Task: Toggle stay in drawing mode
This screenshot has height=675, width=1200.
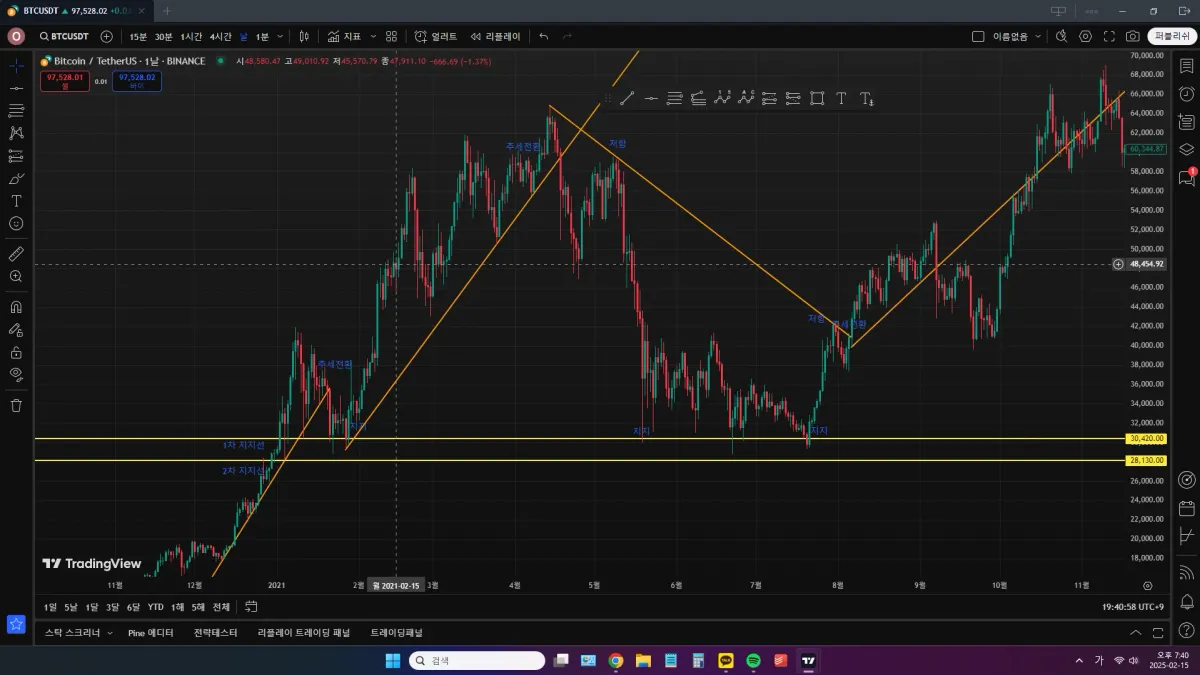Action: tap(16, 329)
